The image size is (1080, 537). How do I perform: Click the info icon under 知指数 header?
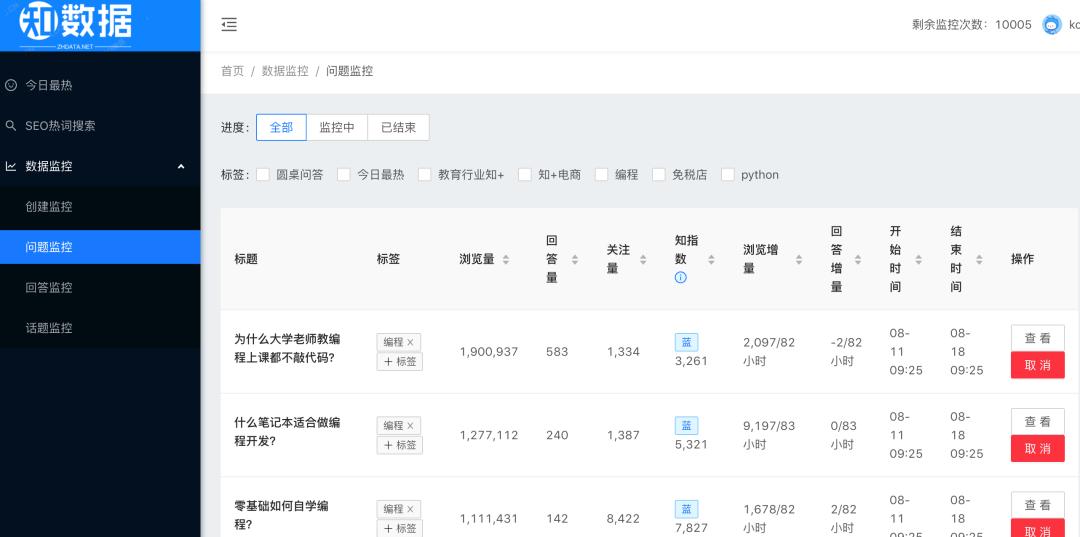(x=681, y=277)
